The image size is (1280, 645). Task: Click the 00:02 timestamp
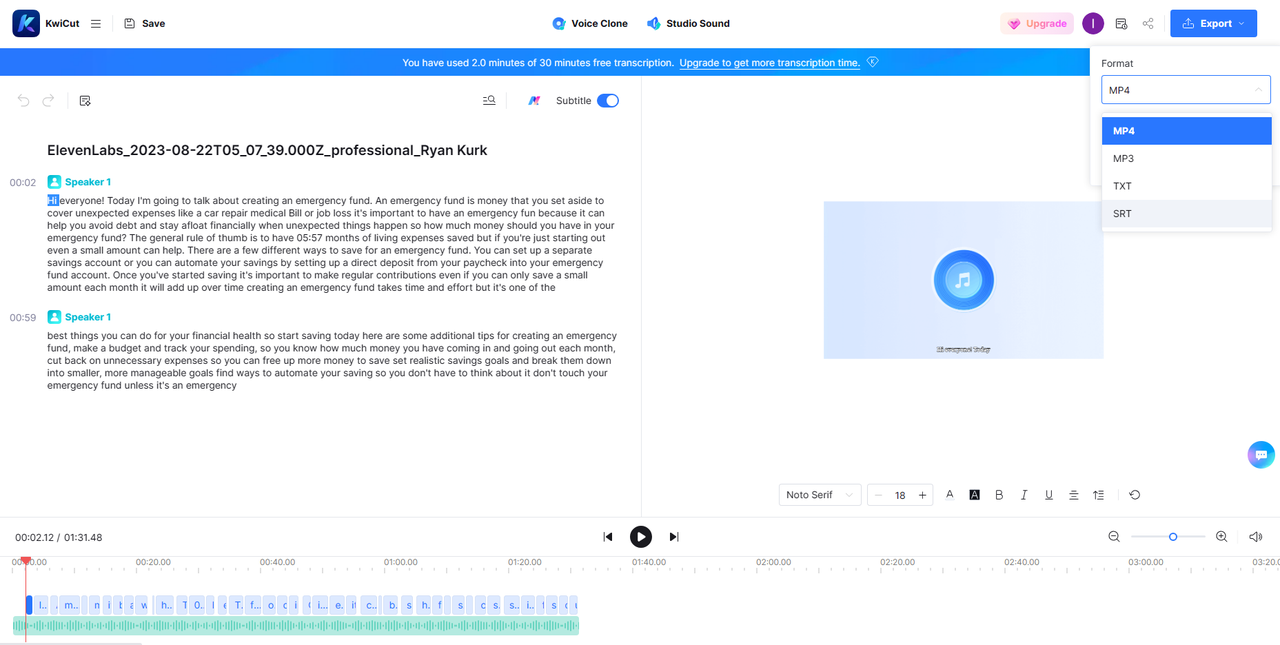coord(23,183)
